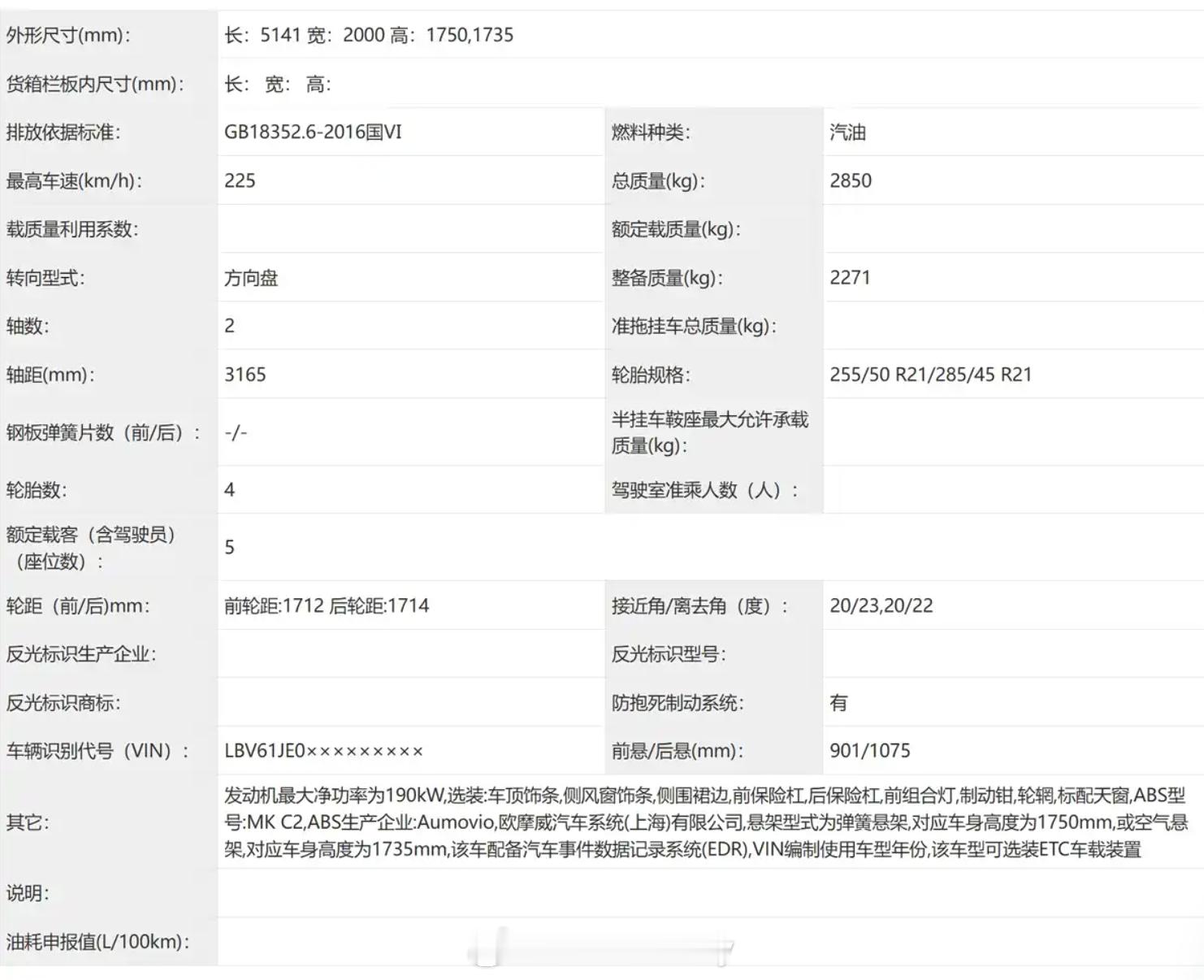Select the label 轮距（前/后)mm:

[x=78, y=605]
